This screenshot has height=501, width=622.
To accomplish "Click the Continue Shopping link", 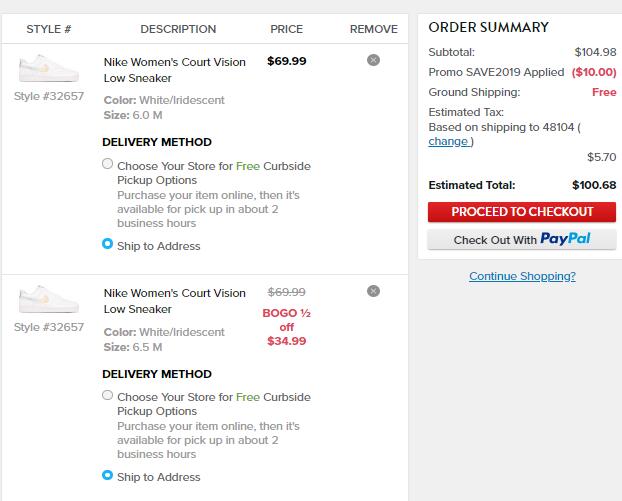I will [522, 276].
